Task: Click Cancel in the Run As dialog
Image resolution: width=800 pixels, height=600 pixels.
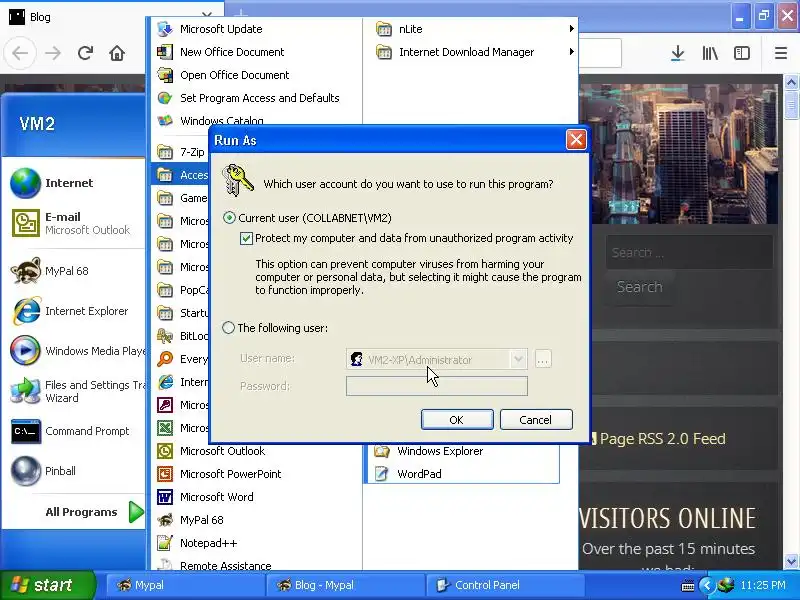Action: (x=536, y=419)
